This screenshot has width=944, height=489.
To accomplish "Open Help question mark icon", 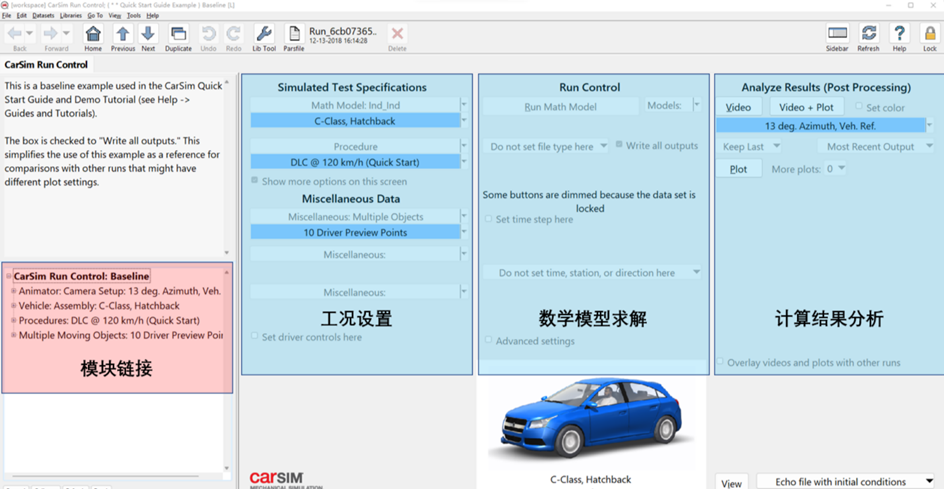I will [x=899, y=34].
